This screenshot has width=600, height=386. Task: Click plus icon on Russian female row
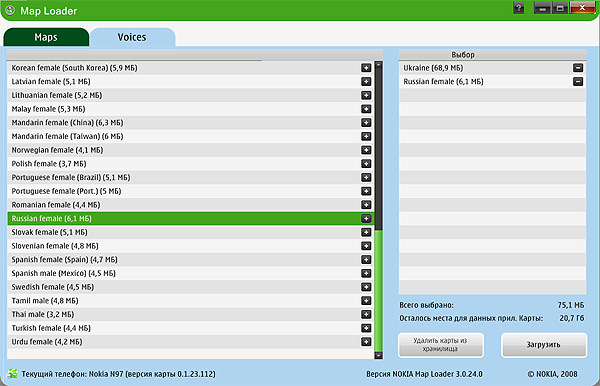coord(366,218)
